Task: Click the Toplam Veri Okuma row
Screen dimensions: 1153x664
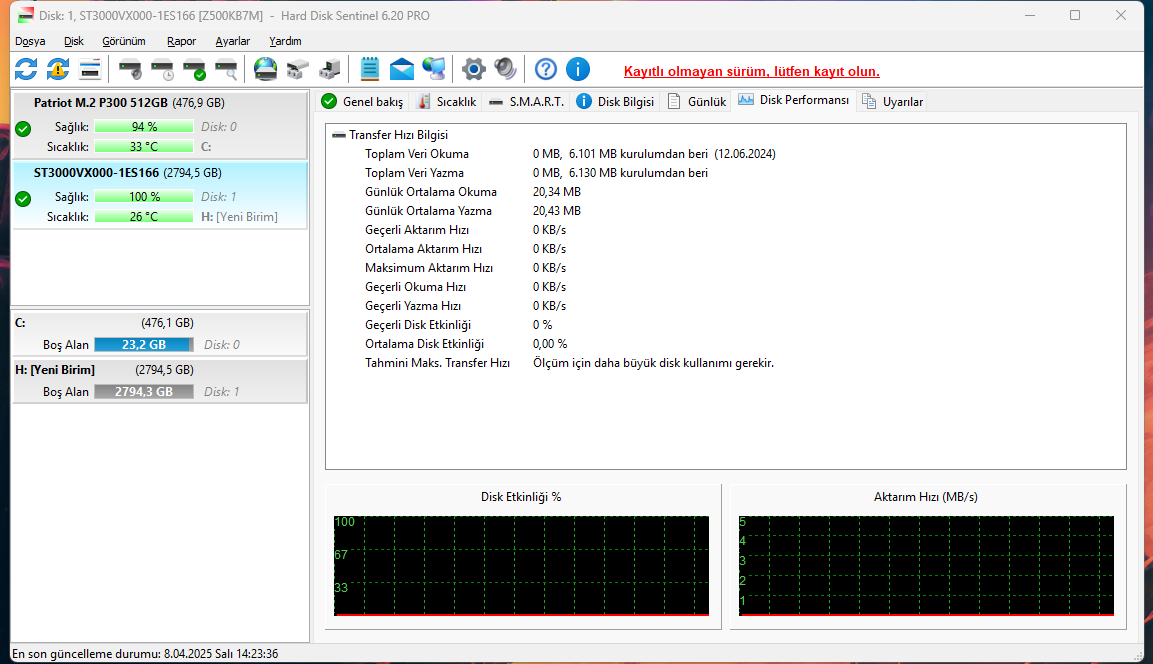Action: [x=570, y=154]
